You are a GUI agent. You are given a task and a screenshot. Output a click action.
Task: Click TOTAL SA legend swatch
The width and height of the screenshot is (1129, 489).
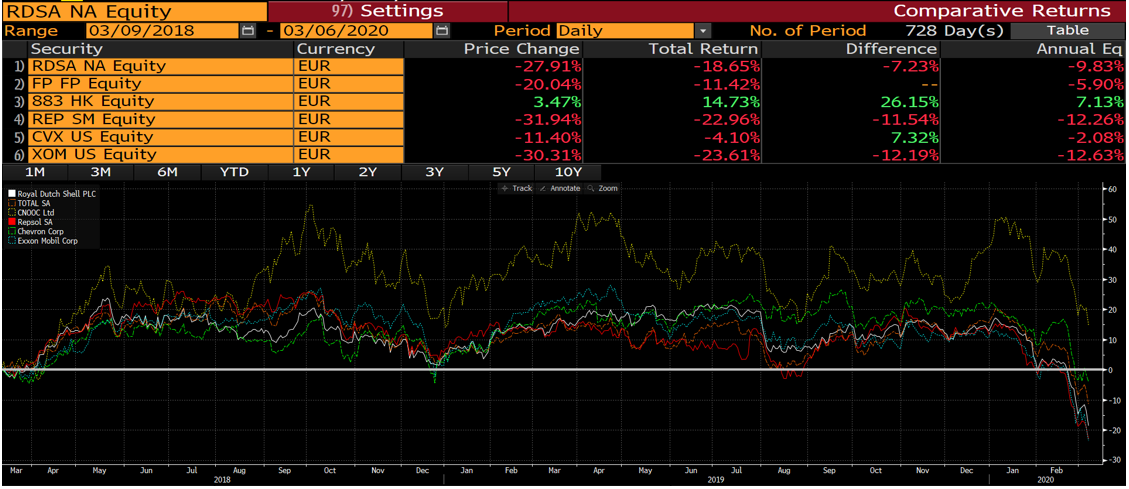coord(12,204)
